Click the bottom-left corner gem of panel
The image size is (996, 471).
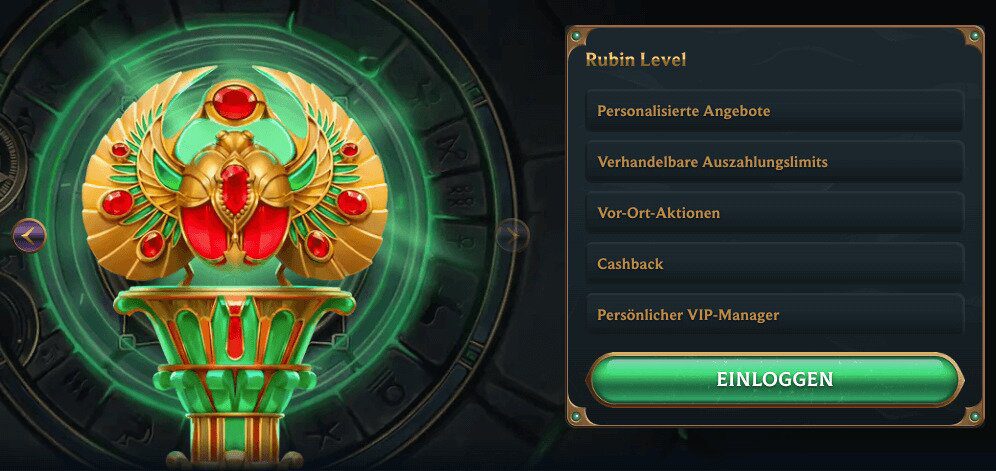tap(576, 416)
